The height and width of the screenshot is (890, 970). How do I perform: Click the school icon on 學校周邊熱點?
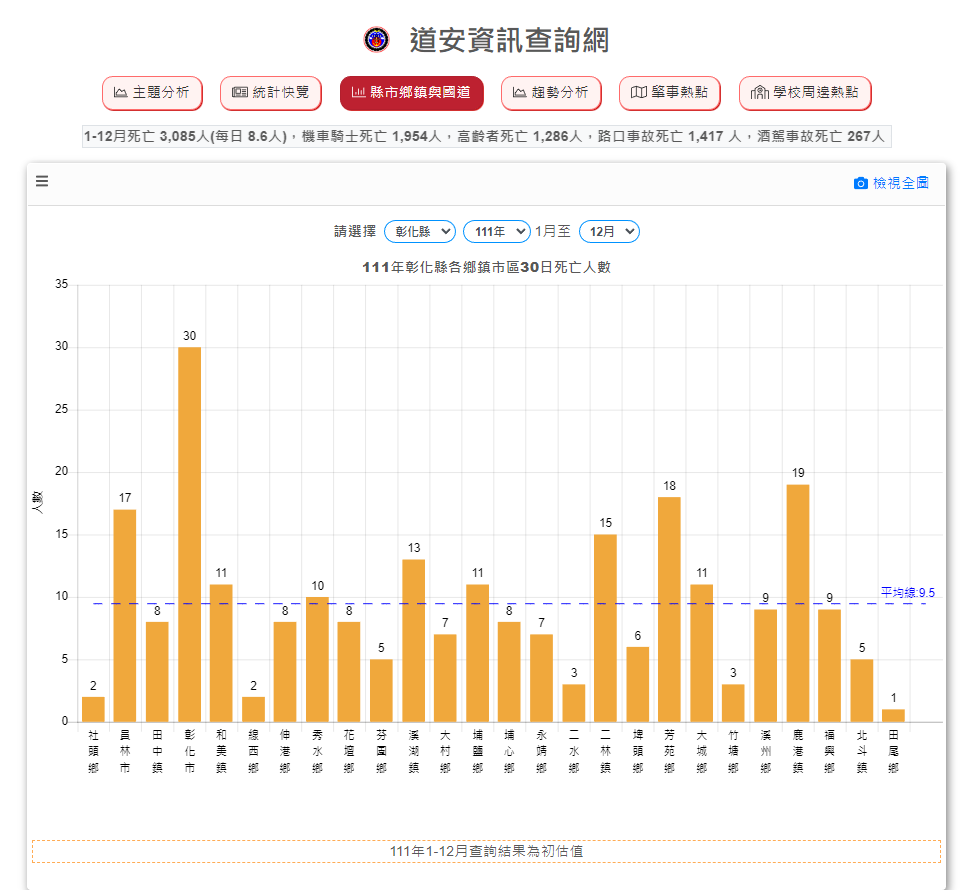click(759, 92)
